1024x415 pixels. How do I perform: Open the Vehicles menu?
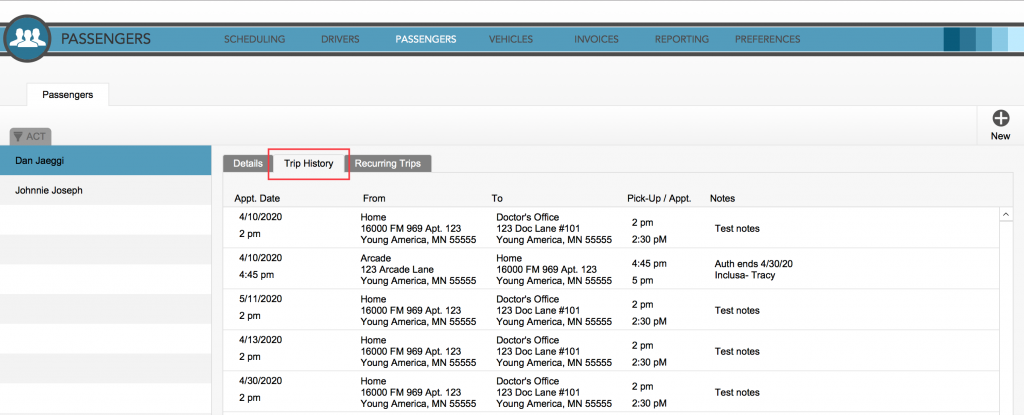coord(511,39)
